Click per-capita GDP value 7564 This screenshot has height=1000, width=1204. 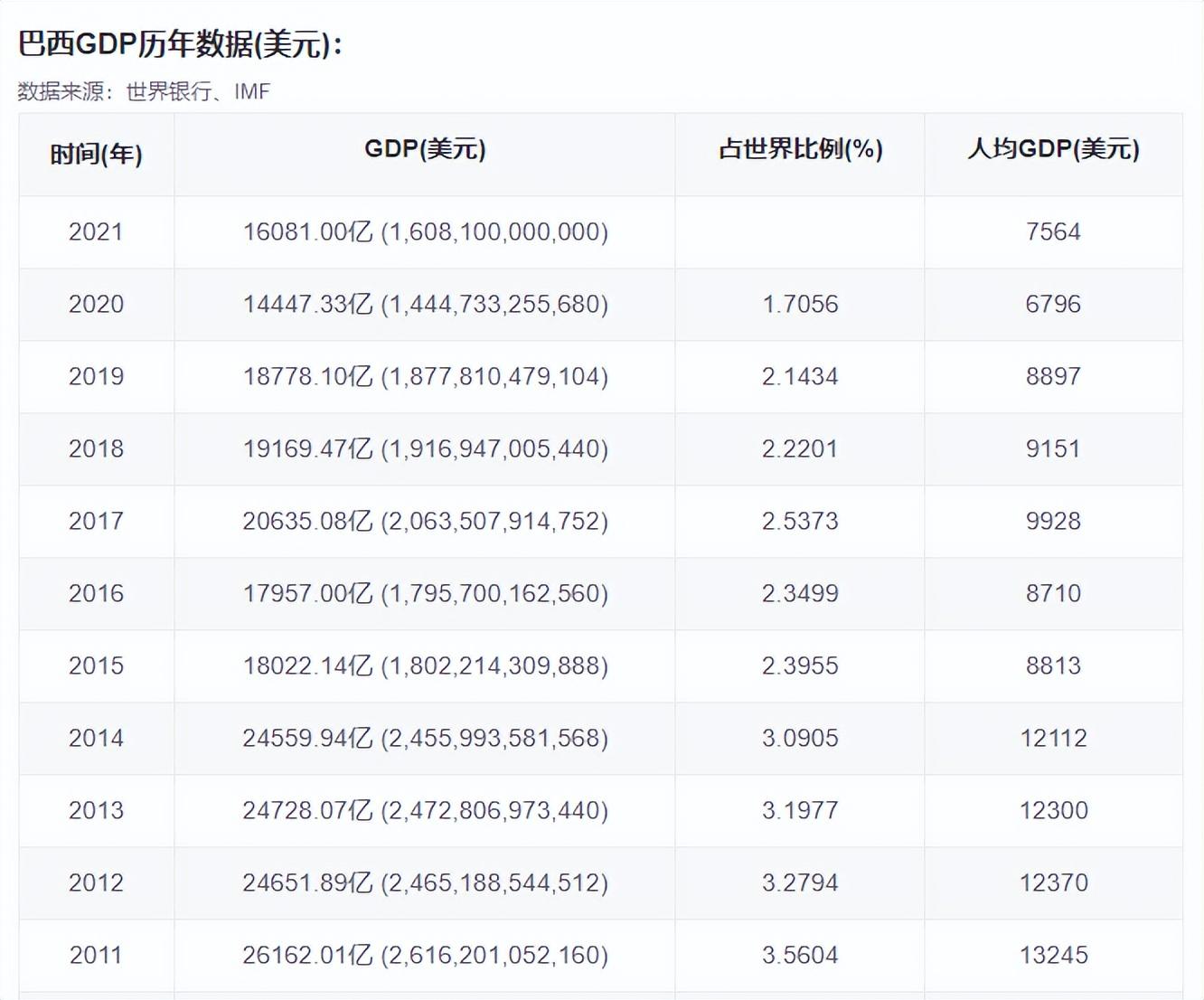pyautogui.click(x=1053, y=231)
